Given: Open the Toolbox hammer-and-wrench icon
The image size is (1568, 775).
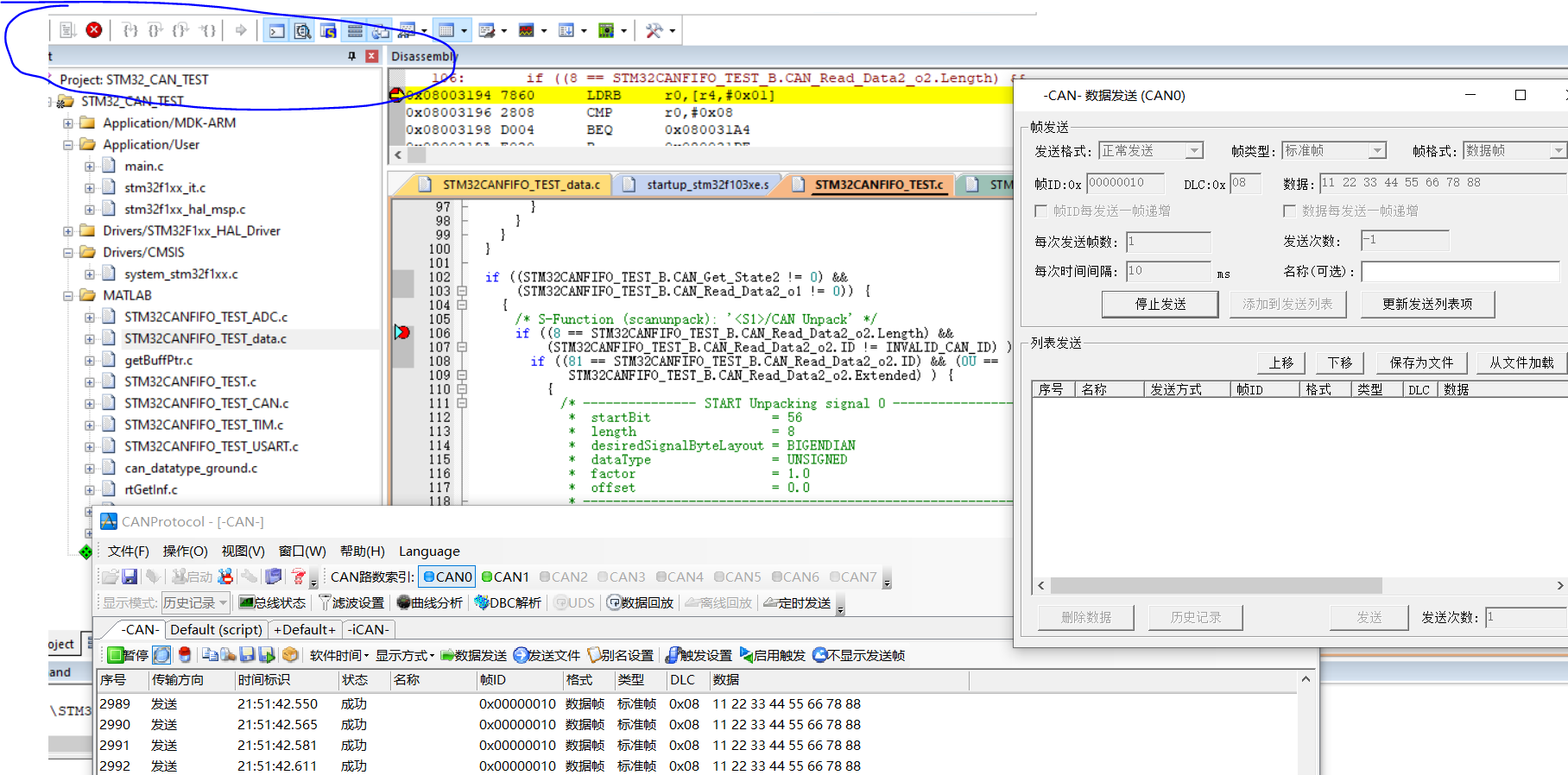Looking at the screenshot, I should click(654, 31).
